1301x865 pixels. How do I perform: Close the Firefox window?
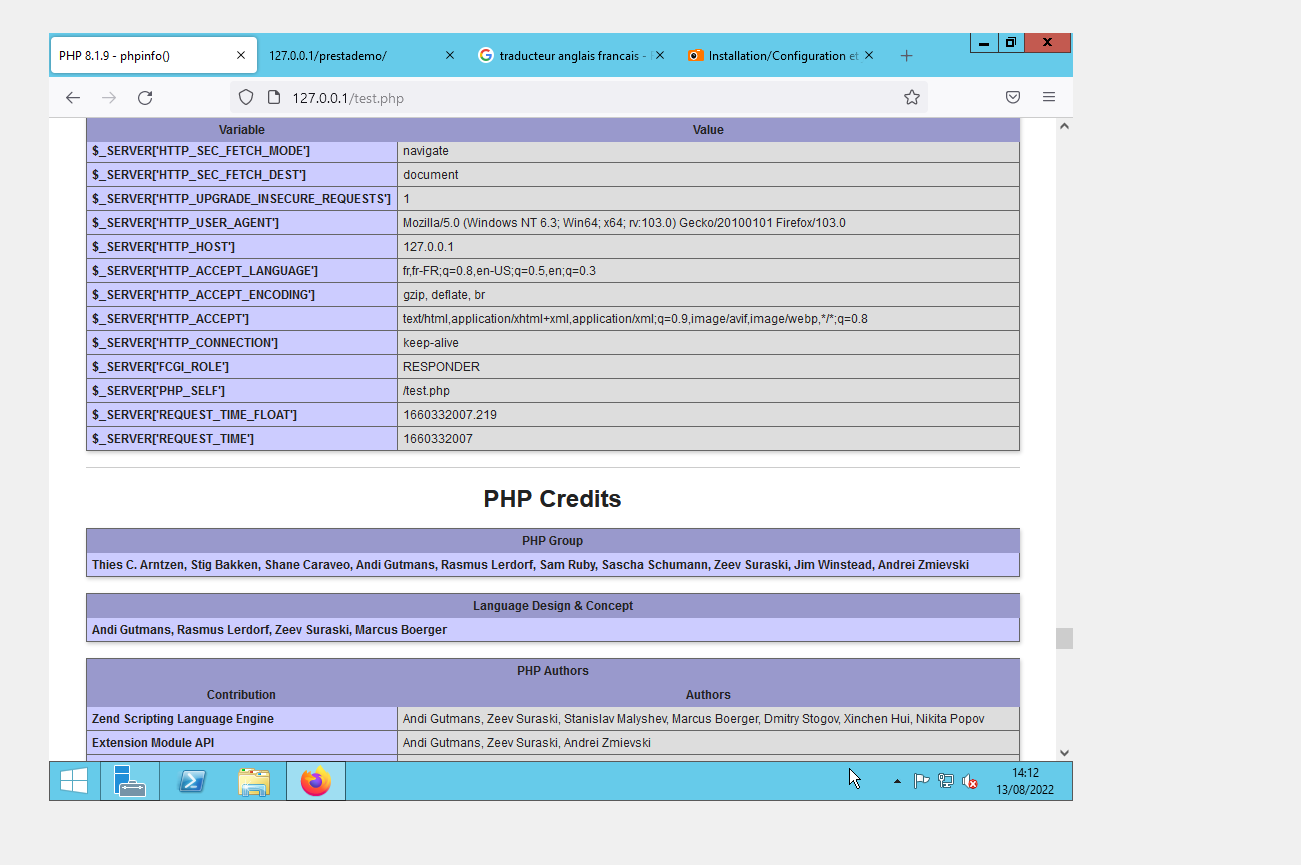point(1047,42)
